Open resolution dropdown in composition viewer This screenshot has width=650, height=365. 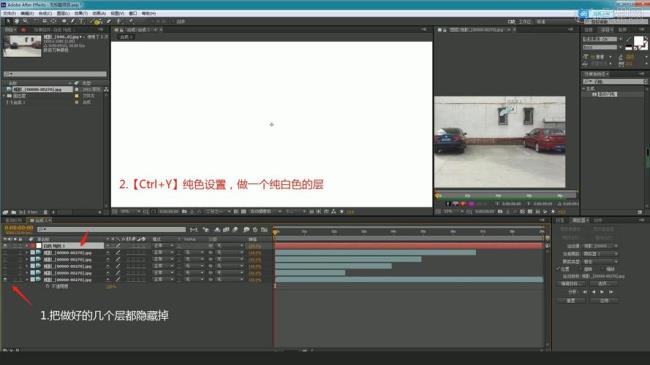pyautogui.click(x=218, y=212)
